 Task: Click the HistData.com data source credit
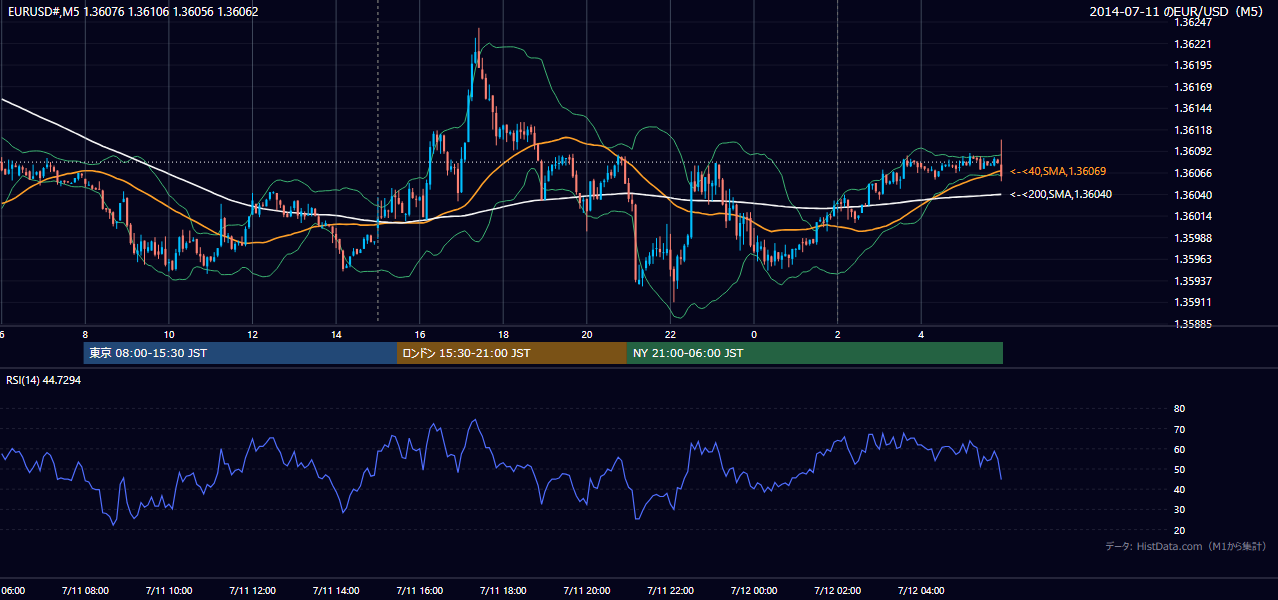coord(1186,546)
